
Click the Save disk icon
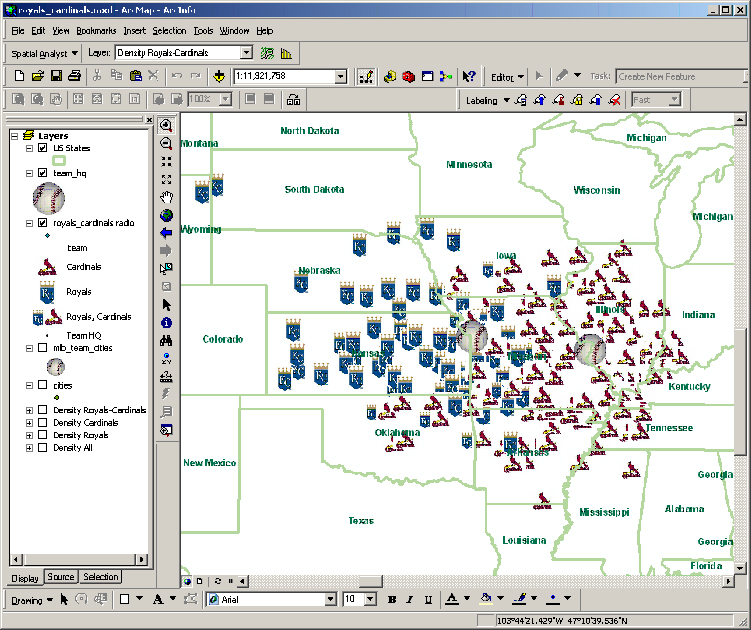[56, 76]
